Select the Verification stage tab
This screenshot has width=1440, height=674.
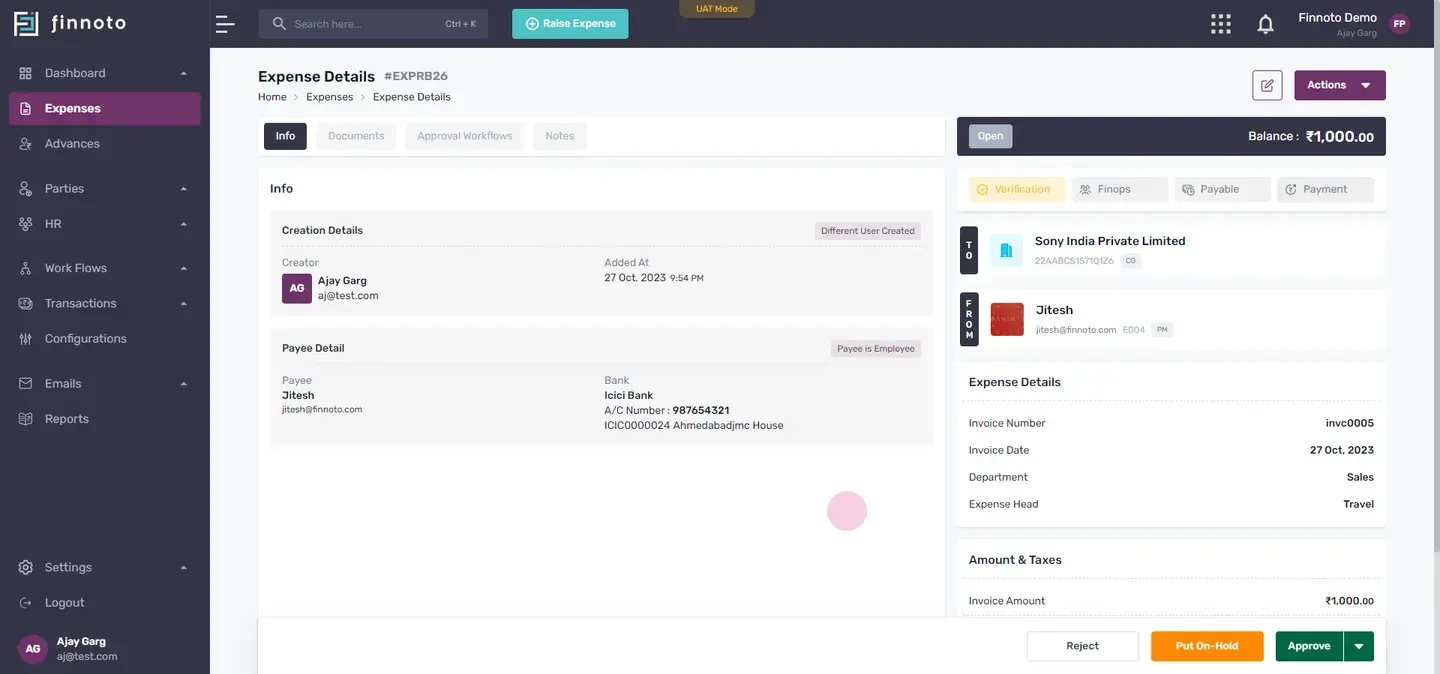(x=1017, y=189)
